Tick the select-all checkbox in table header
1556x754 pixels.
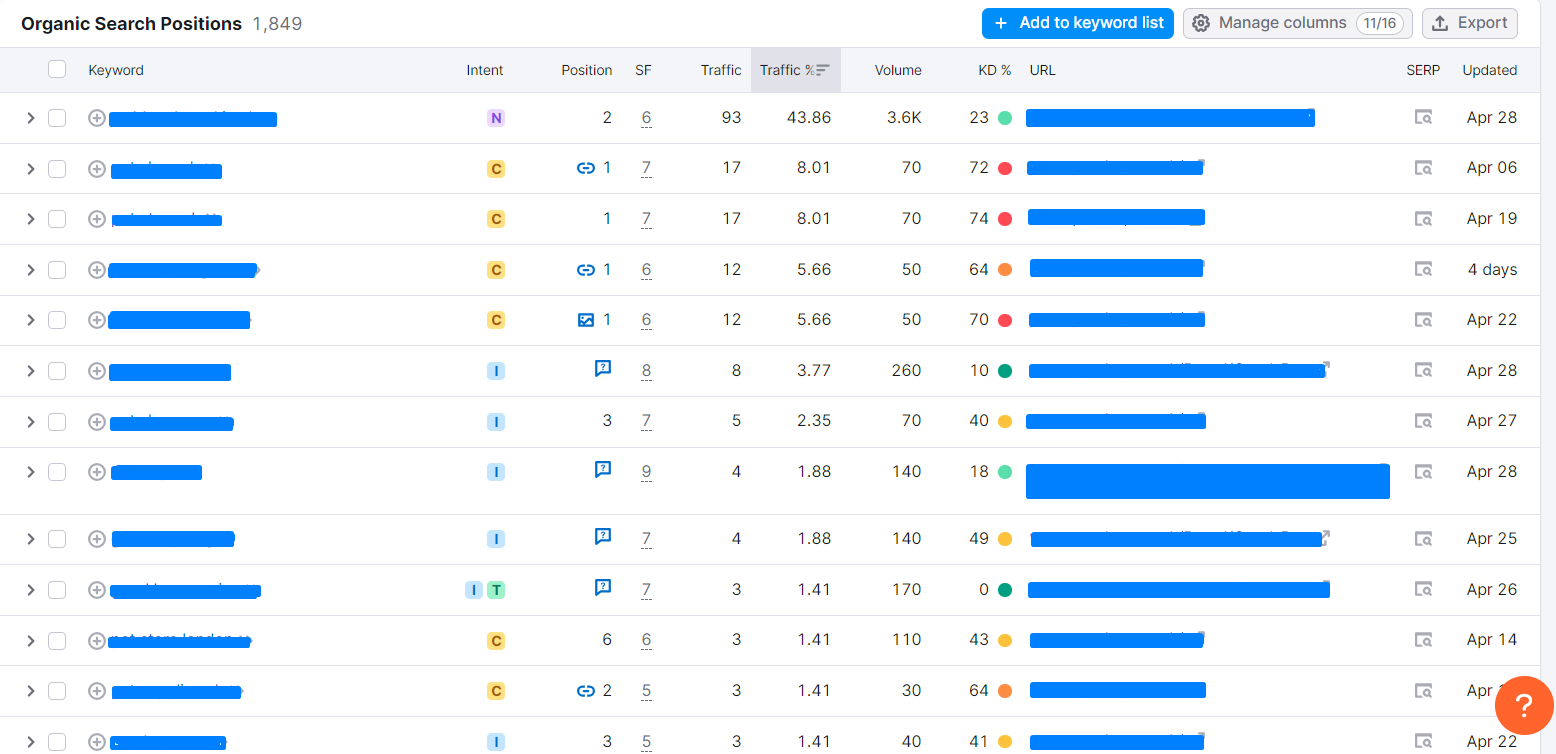point(57,69)
